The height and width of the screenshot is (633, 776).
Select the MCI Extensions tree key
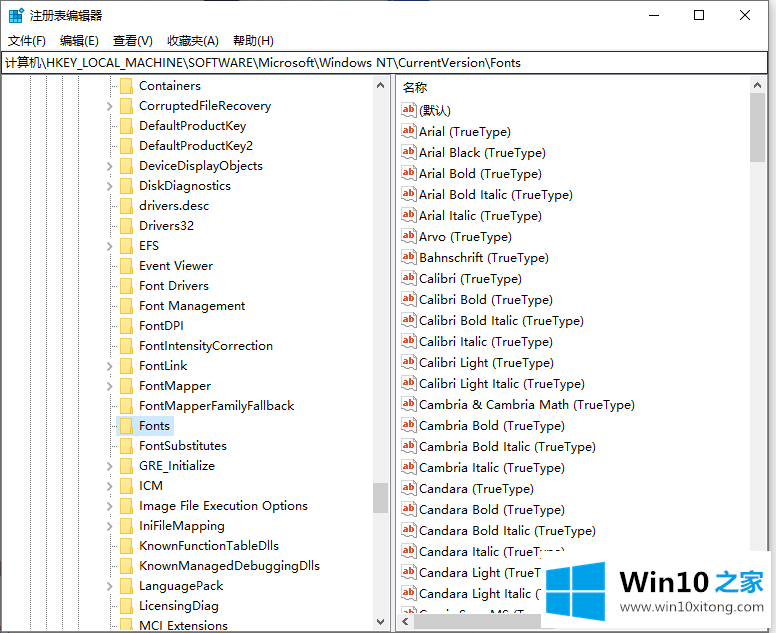coord(183,625)
